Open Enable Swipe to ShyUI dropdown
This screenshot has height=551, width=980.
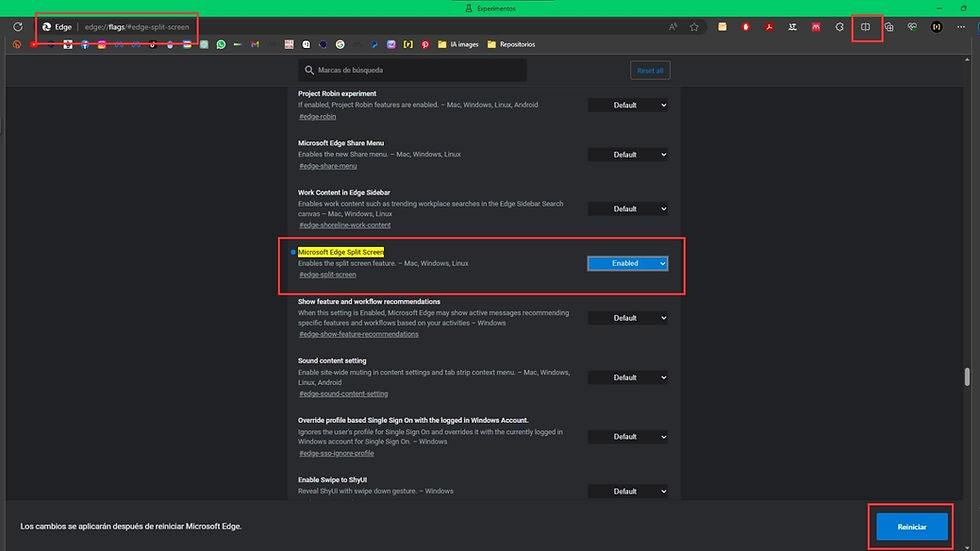click(x=628, y=491)
